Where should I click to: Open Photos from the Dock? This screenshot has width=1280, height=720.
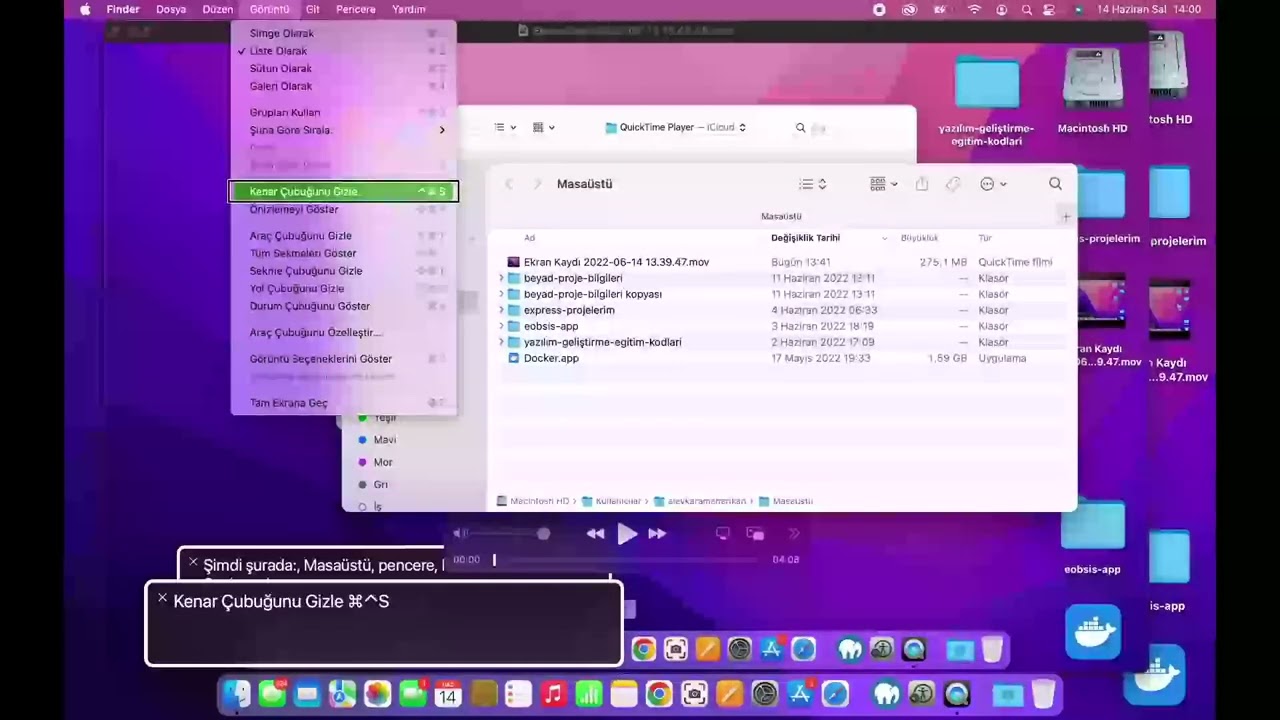377,694
